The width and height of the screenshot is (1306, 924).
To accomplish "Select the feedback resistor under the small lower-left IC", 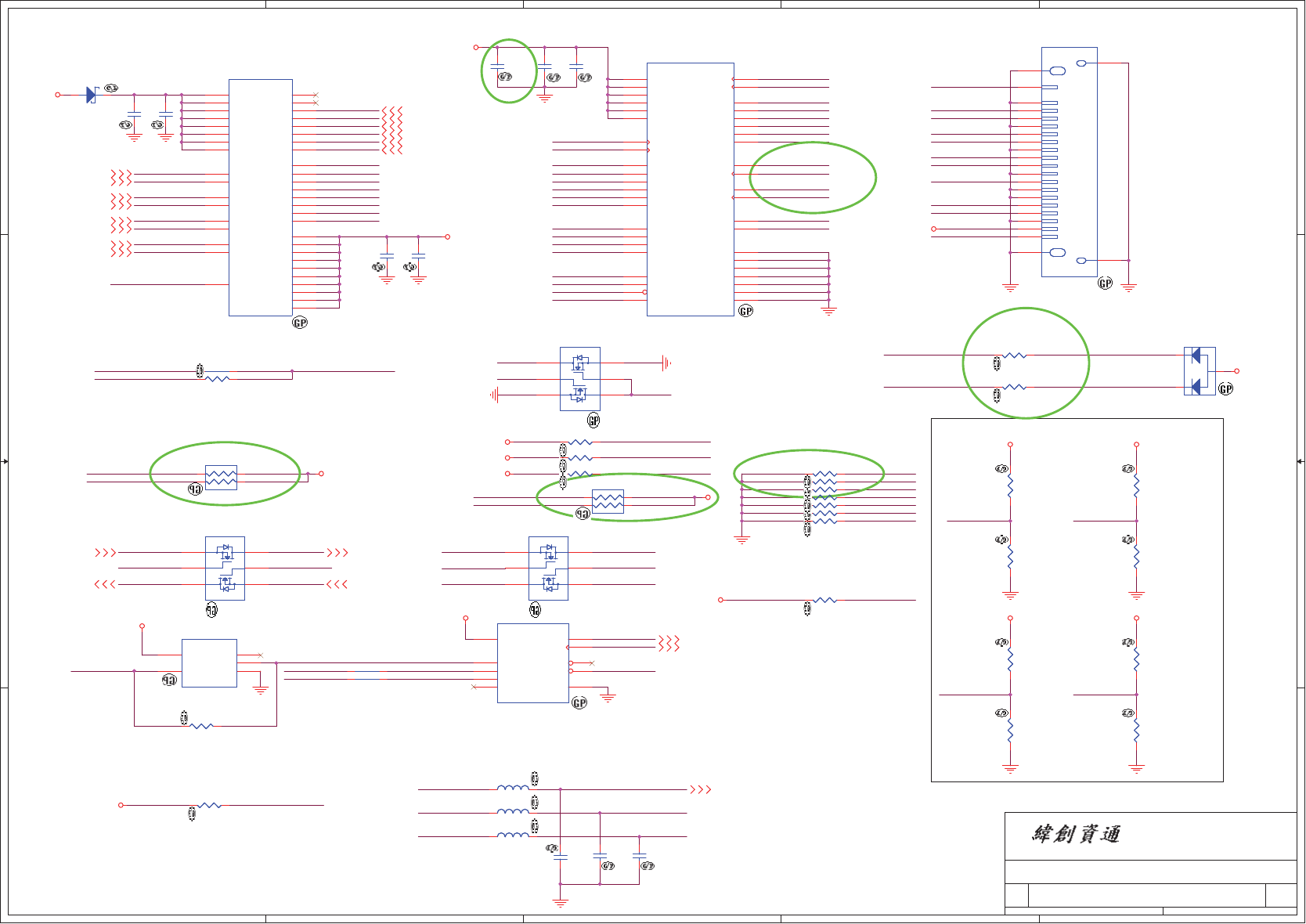I will click(x=201, y=726).
